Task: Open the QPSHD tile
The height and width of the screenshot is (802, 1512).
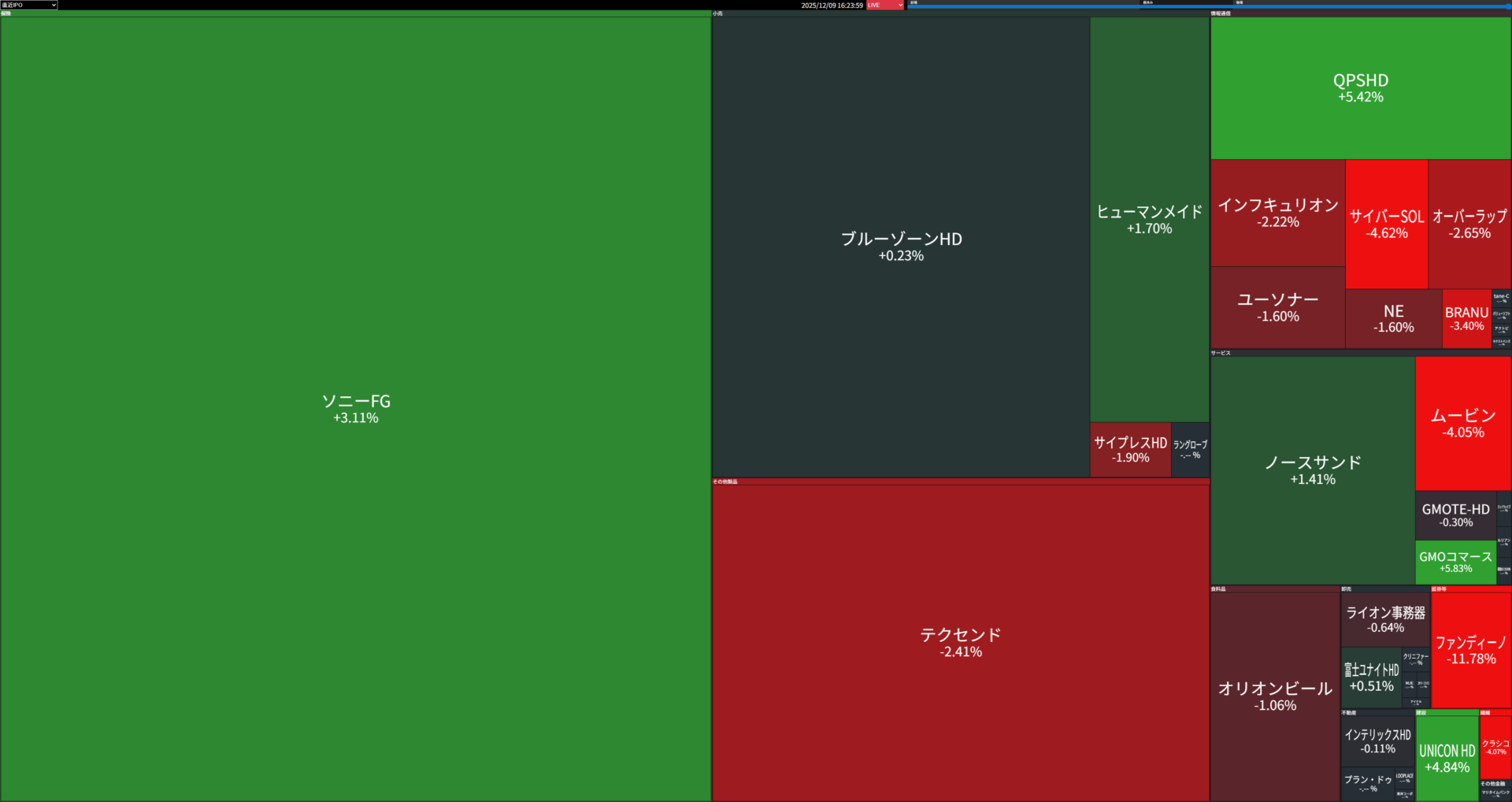Action: pos(1360,87)
